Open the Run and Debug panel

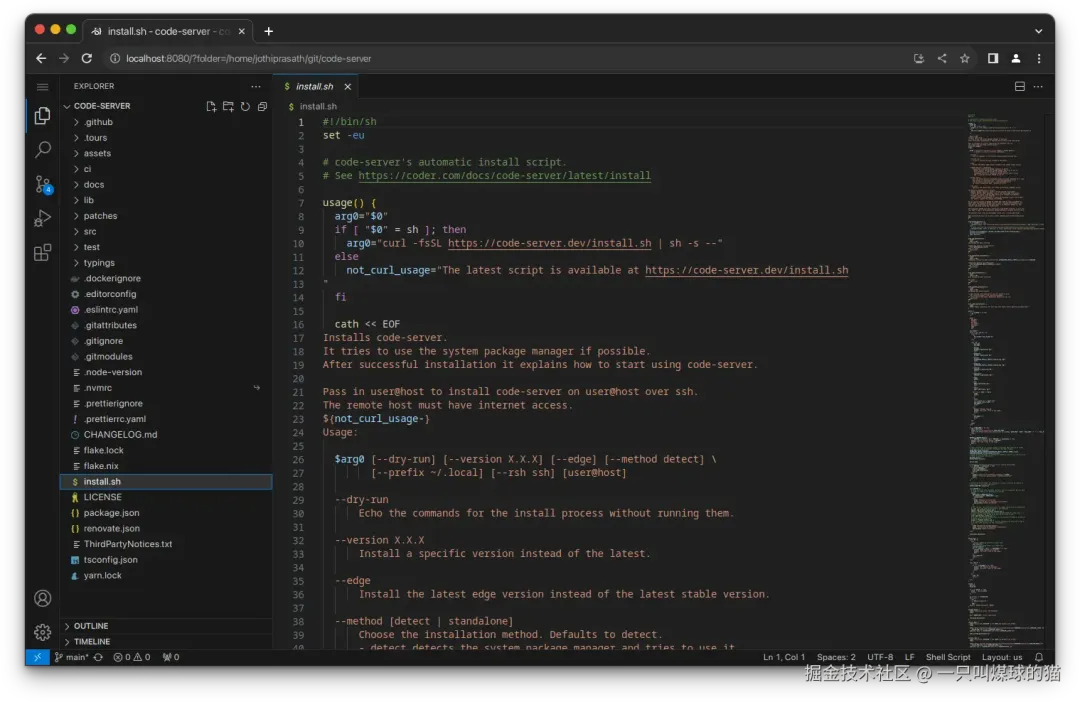coord(41,219)
